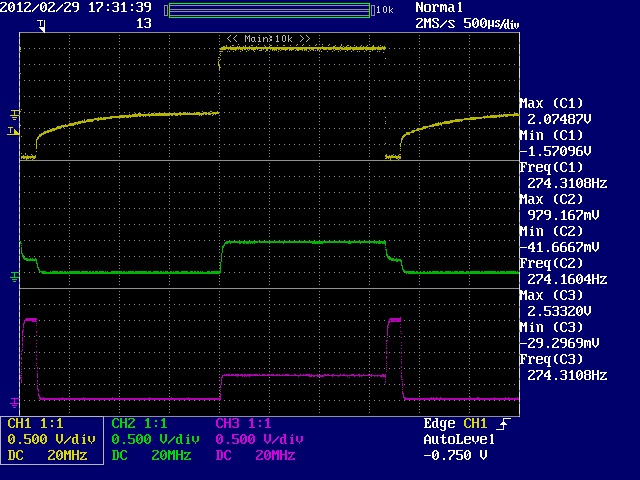The width and height of the screenshot is (640, 480).
Task: Click the Max (C1) measurement label
Action: (551, 103)
